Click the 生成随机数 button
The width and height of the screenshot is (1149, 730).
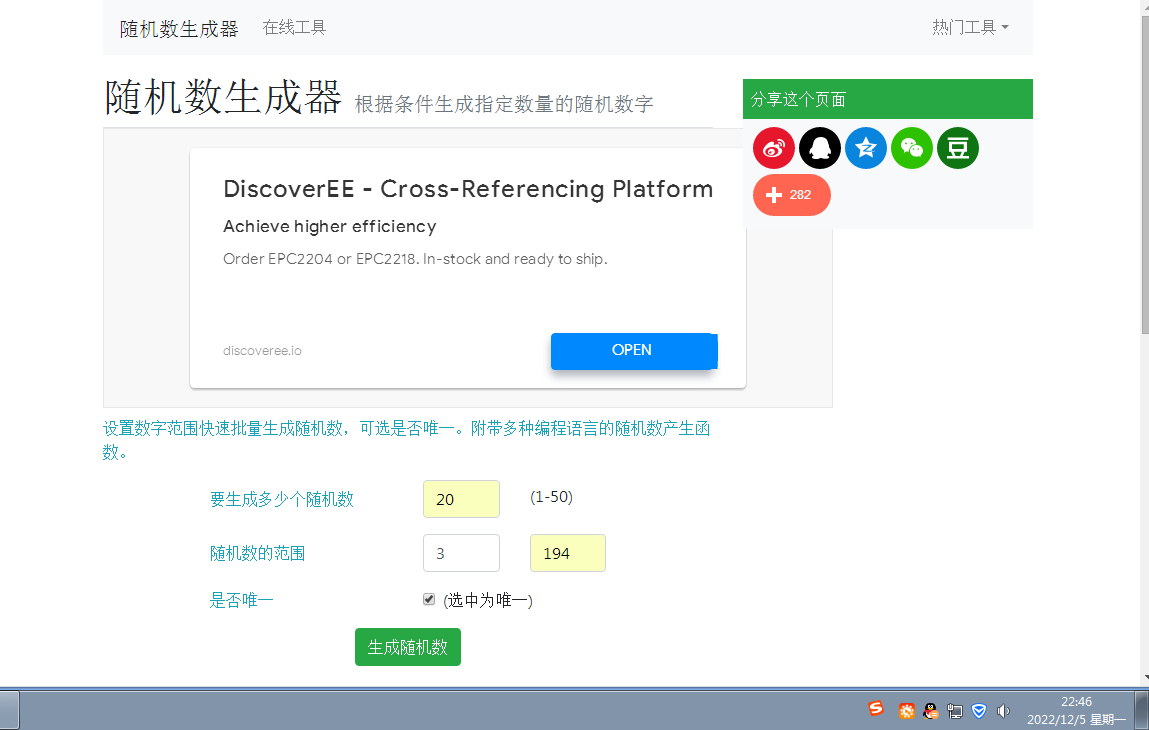pos(407,647)
